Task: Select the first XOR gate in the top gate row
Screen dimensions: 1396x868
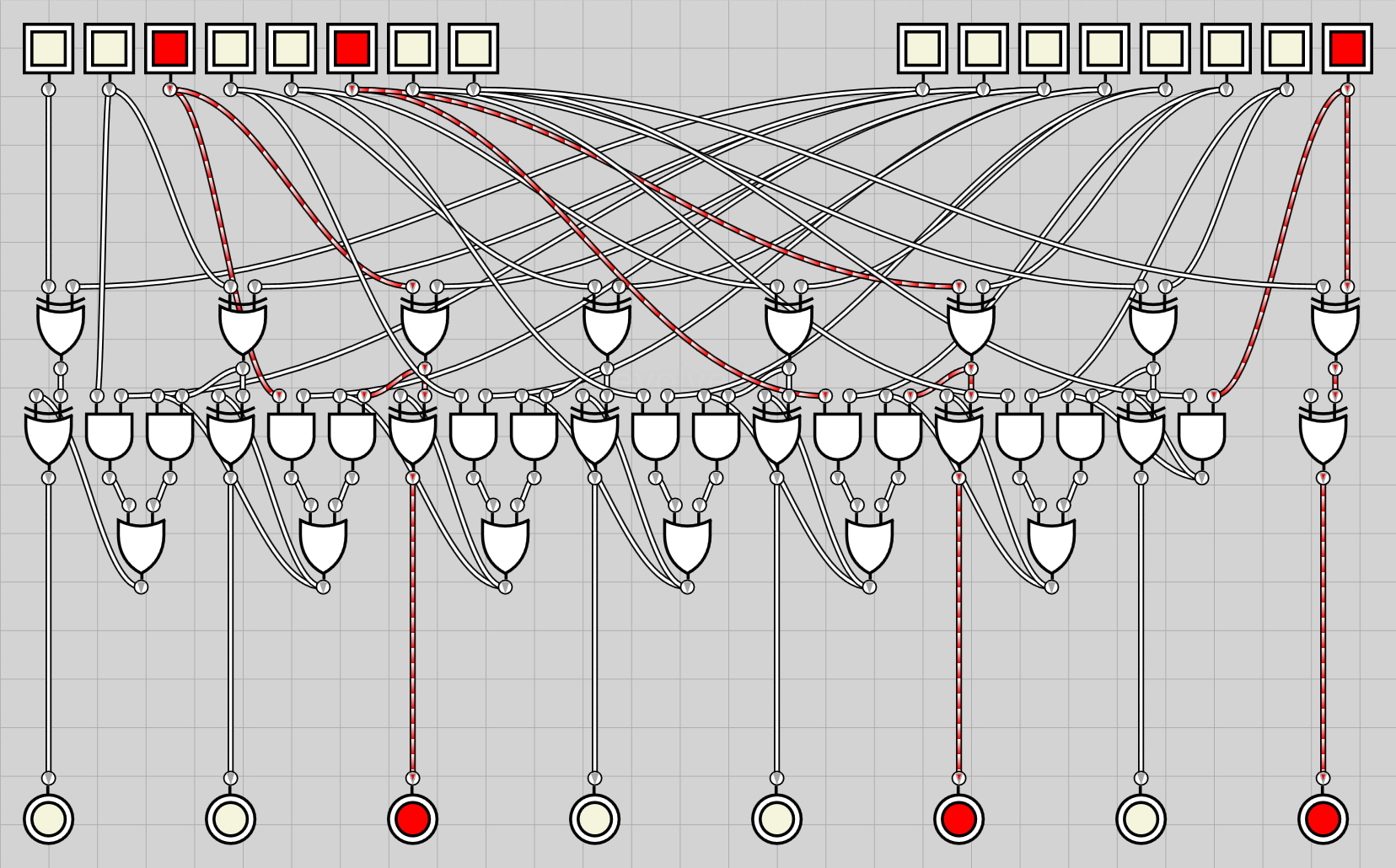Action: (61, 327)
